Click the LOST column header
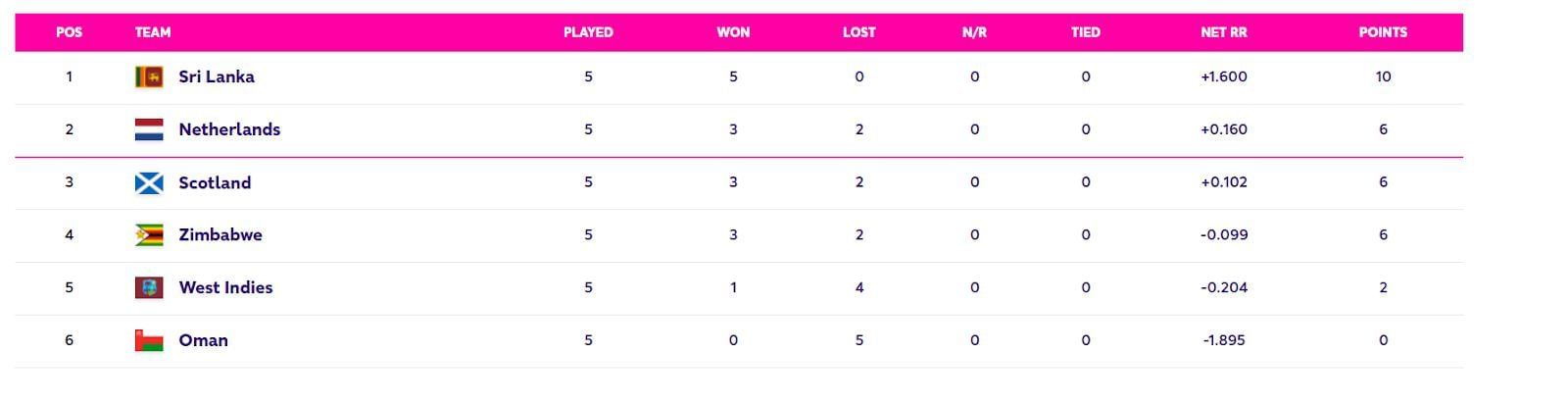This screenshot has width=1568, height=405. point(858,32)
